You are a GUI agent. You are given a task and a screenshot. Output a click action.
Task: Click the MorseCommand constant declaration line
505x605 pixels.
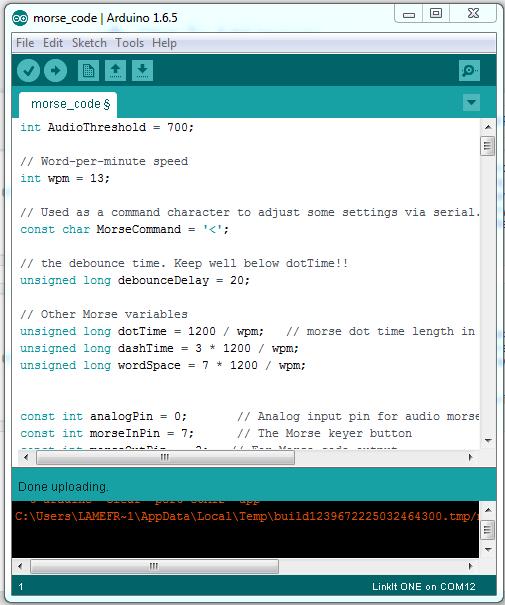[125, 229]
